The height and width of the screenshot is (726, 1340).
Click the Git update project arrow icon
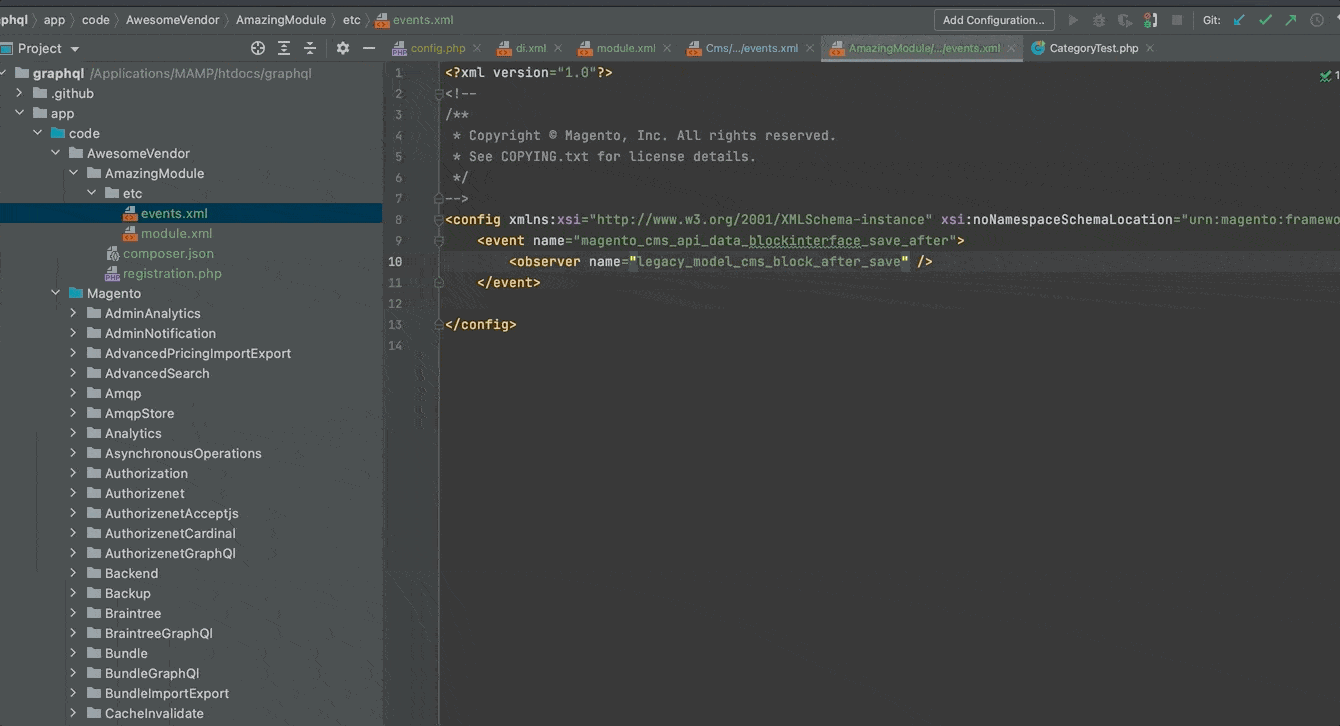1240,20
